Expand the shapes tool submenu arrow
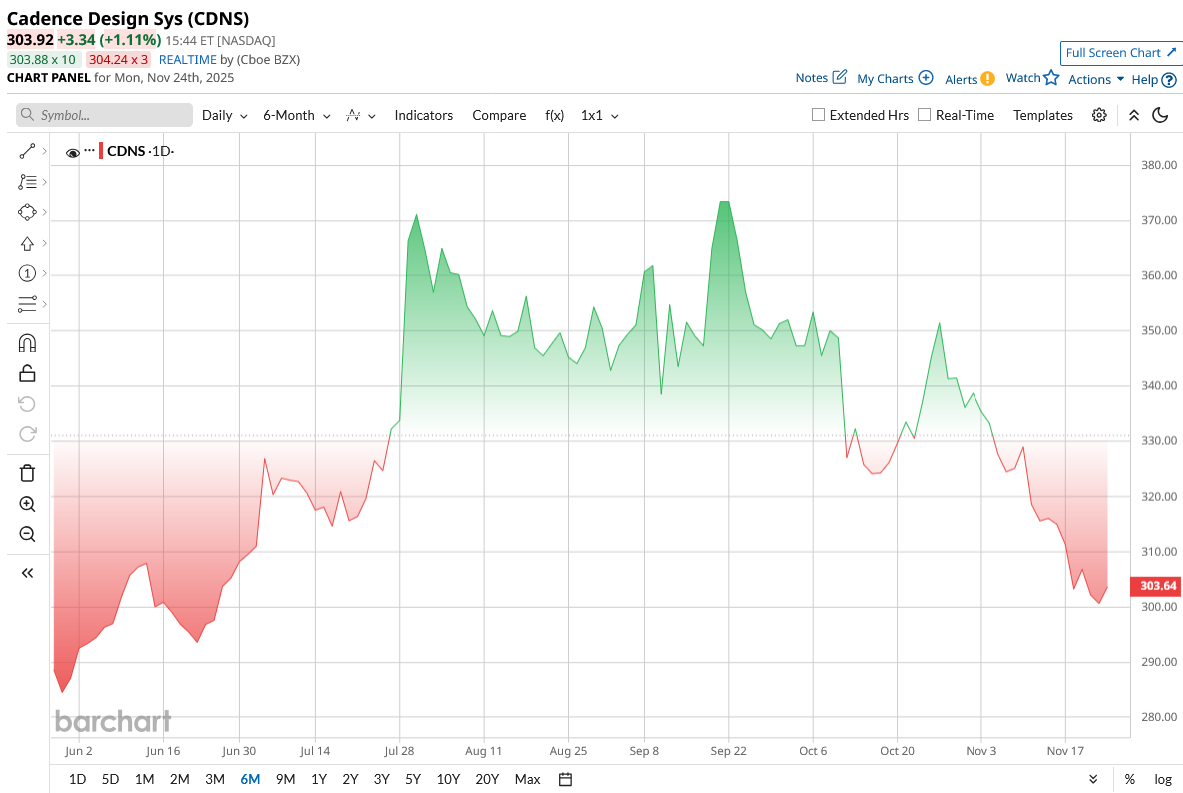The width and height of the screenshot is (1183, 793). point(45,212)
